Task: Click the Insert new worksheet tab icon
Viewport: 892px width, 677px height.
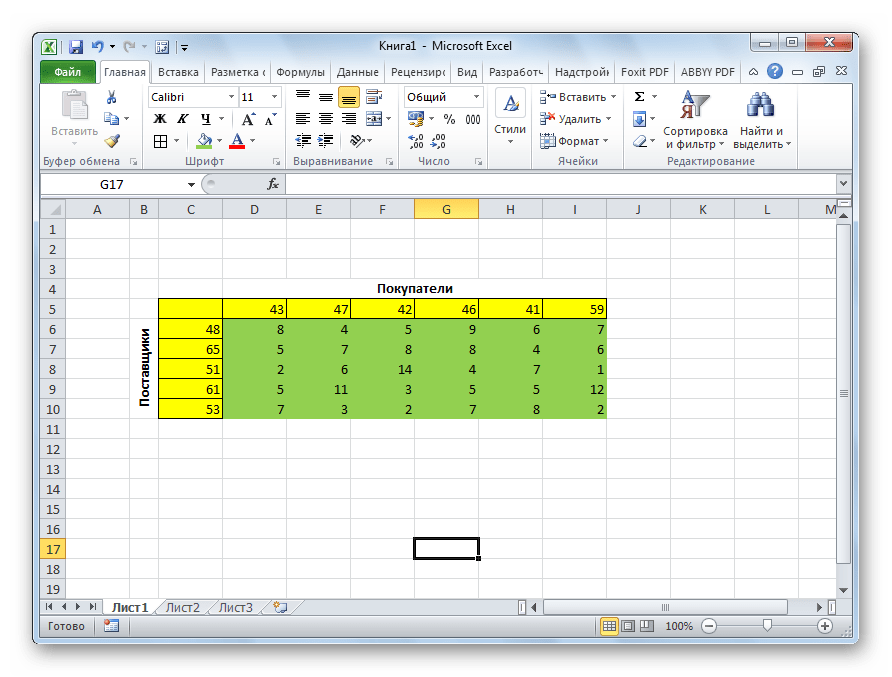Action: (280, 607)
